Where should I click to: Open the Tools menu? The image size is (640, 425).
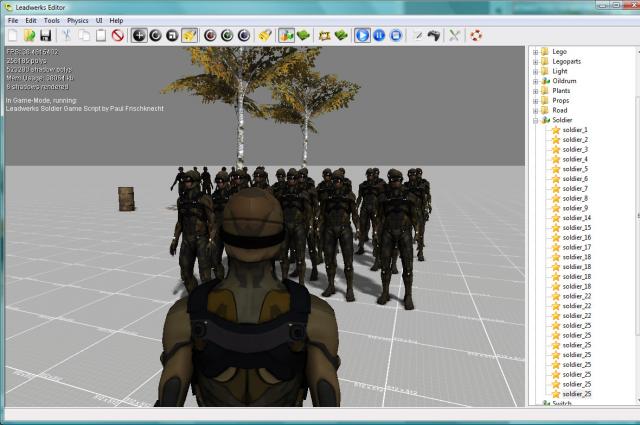(52, 20)
